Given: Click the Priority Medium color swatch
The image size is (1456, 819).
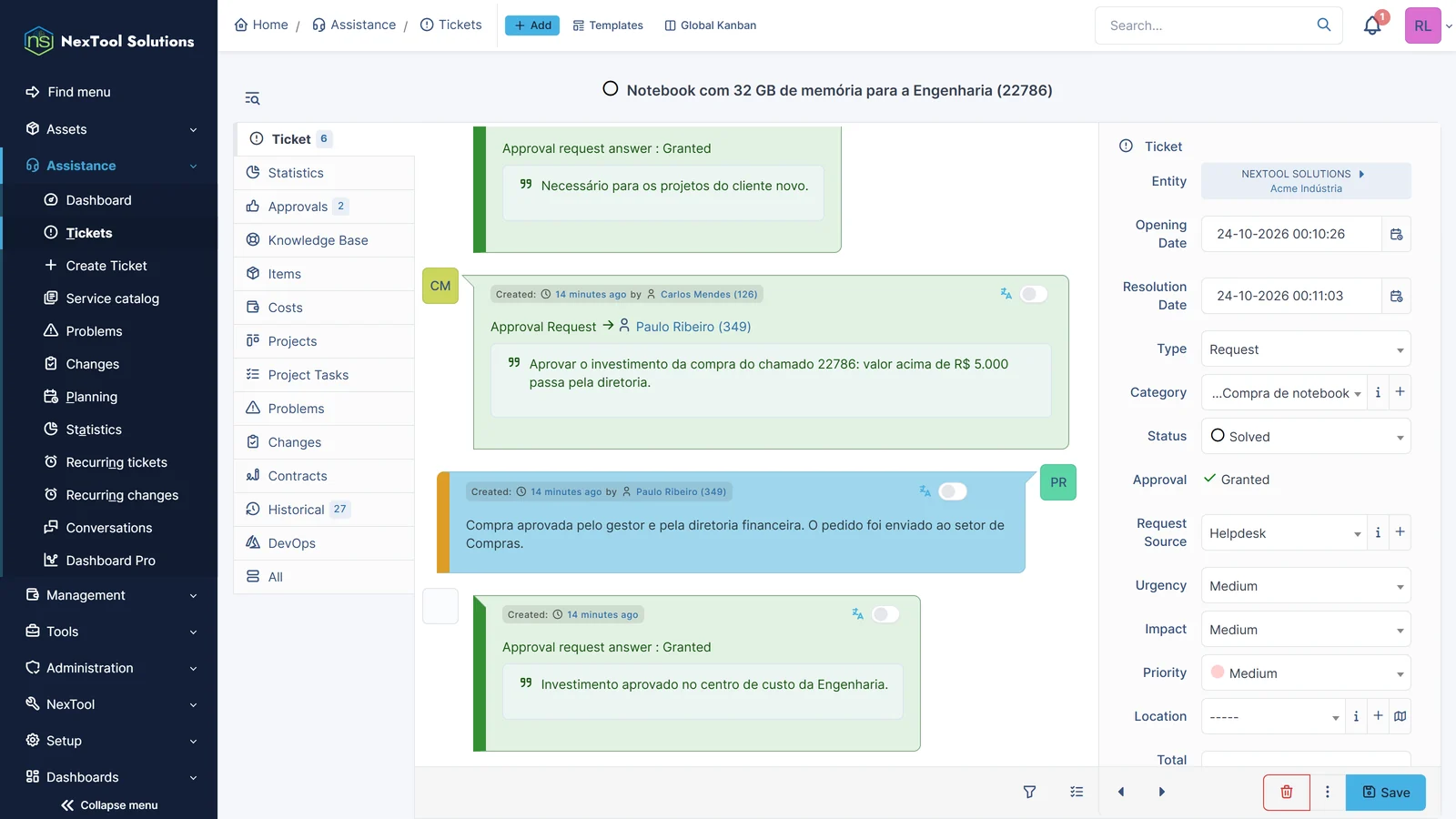Looking at the screenshot, I should point(1218,672).
